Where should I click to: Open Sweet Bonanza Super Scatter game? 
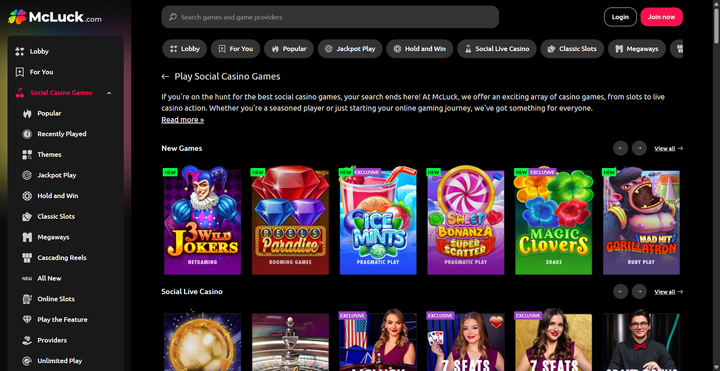(x=466, y=220)
